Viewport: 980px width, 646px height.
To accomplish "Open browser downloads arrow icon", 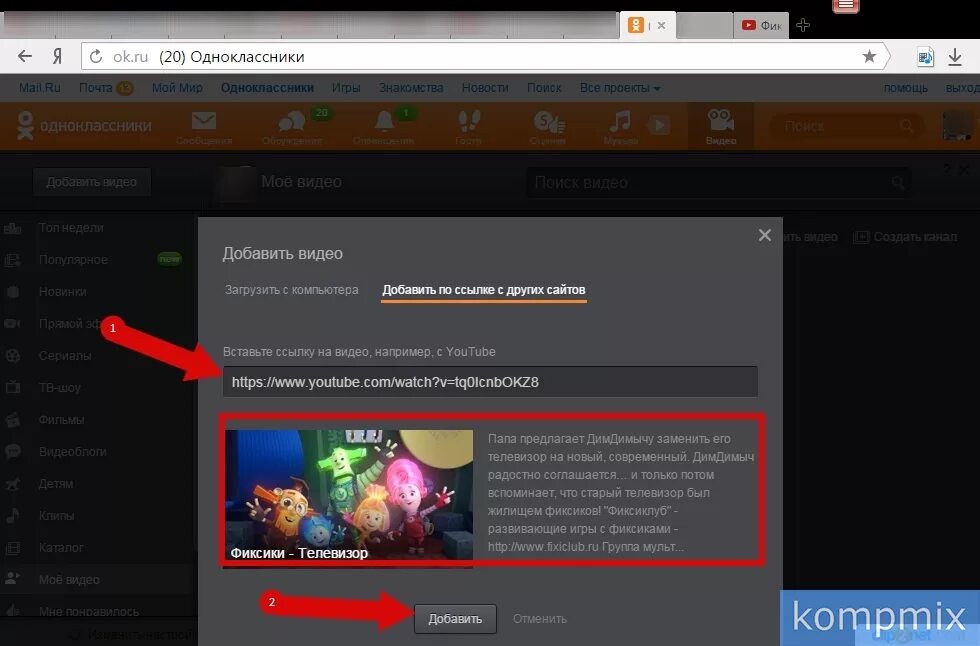I will (x=954, y=57).
